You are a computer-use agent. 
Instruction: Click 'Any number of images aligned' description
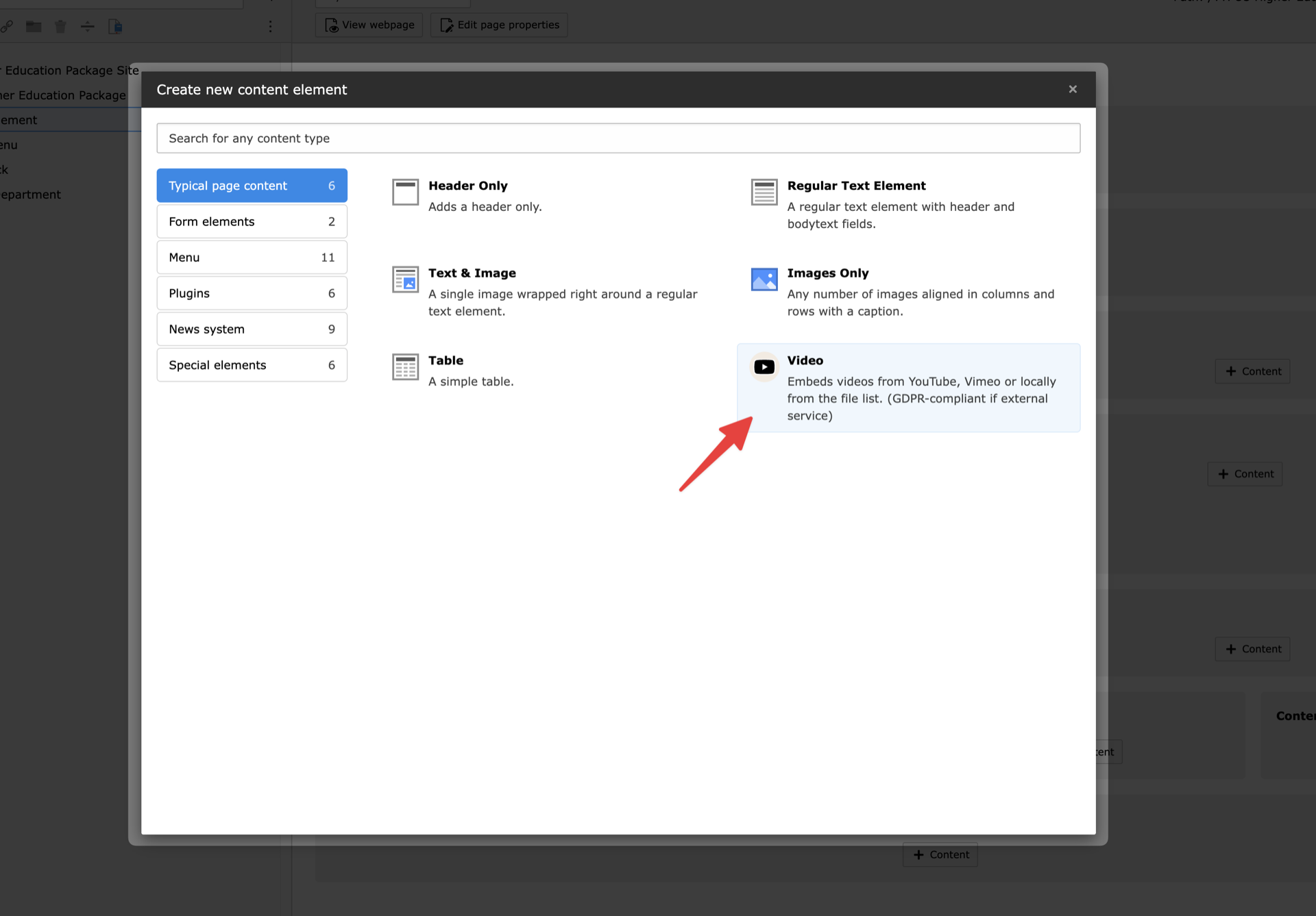(921, 303)
